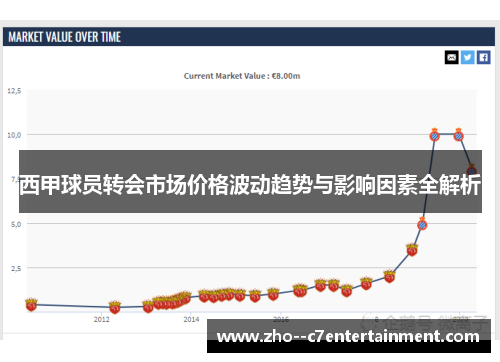Select the latest €8.0m data point

pyautogui.click(x=472, y=170)
